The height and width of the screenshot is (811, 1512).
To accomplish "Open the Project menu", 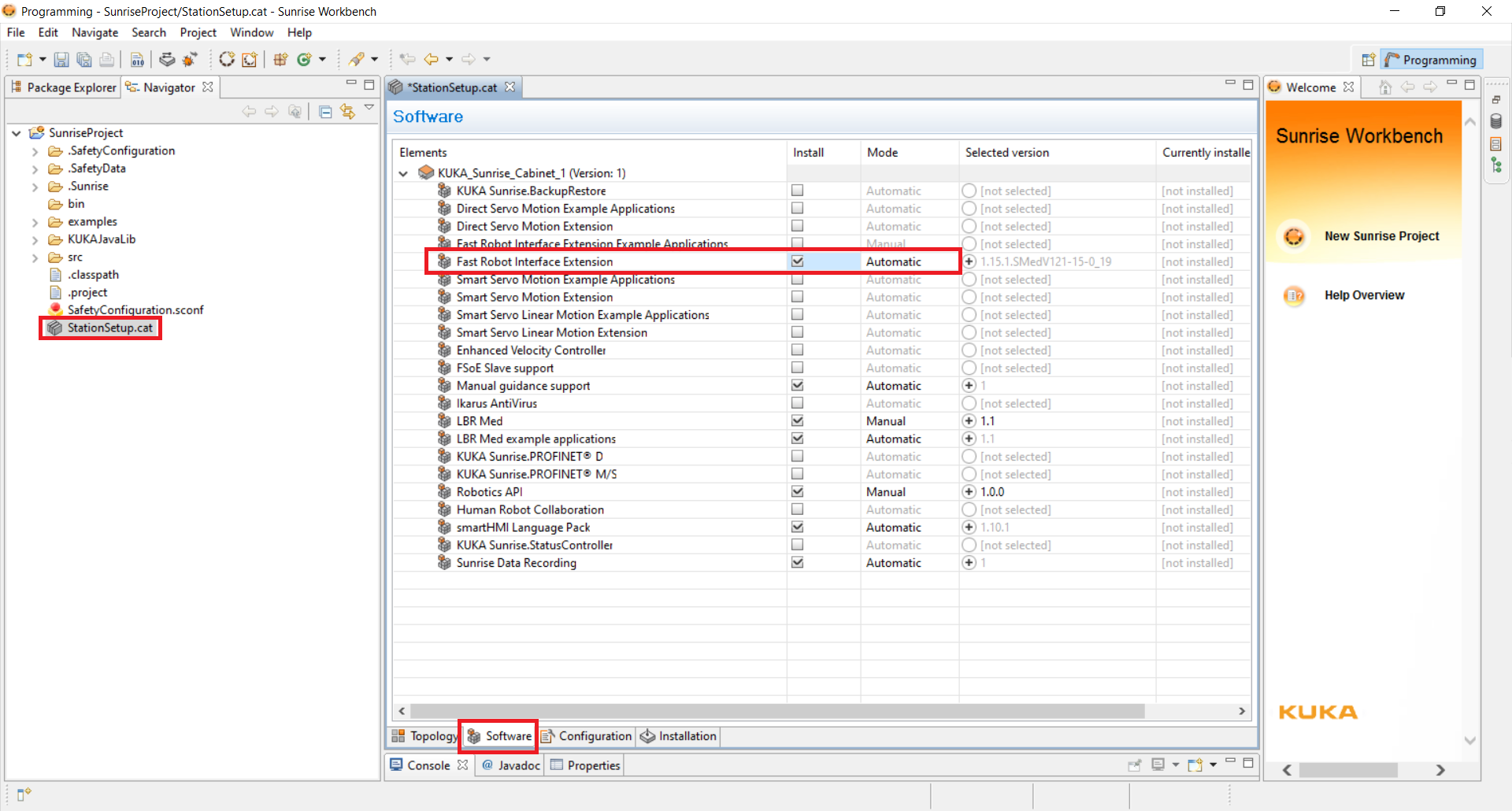I will click(x=198, y=32).
